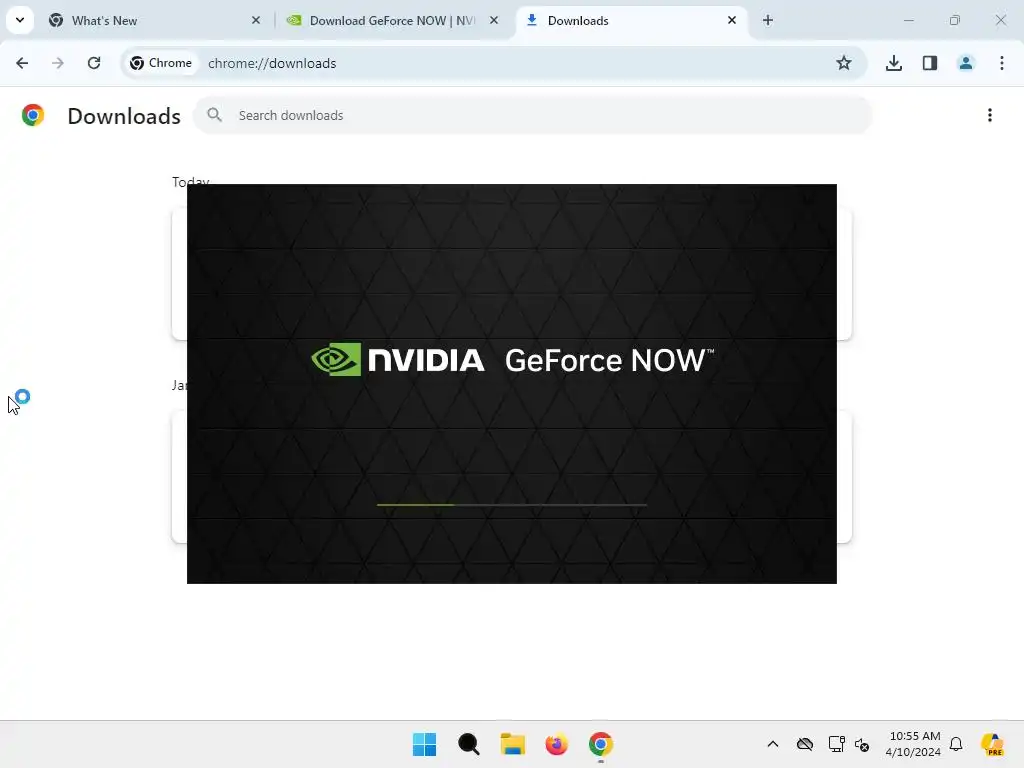Click the search magnifier icon
The image size is (1024, 768).
(214, 116)
